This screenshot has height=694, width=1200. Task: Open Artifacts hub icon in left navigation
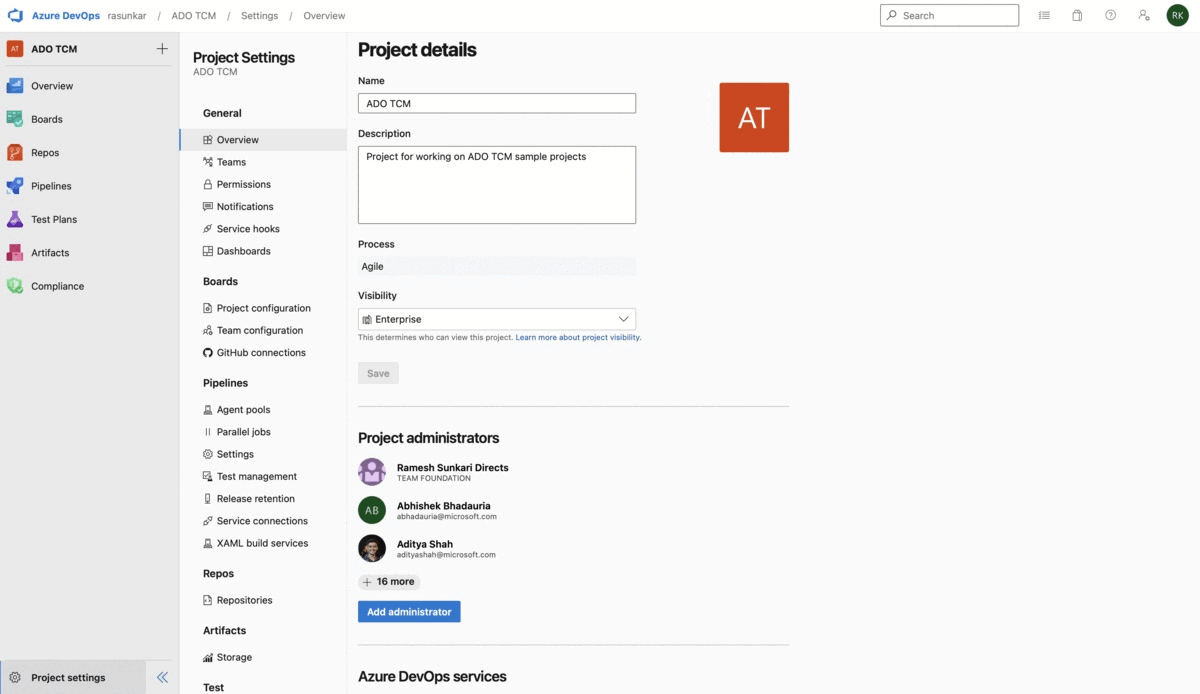click(15, 253)
